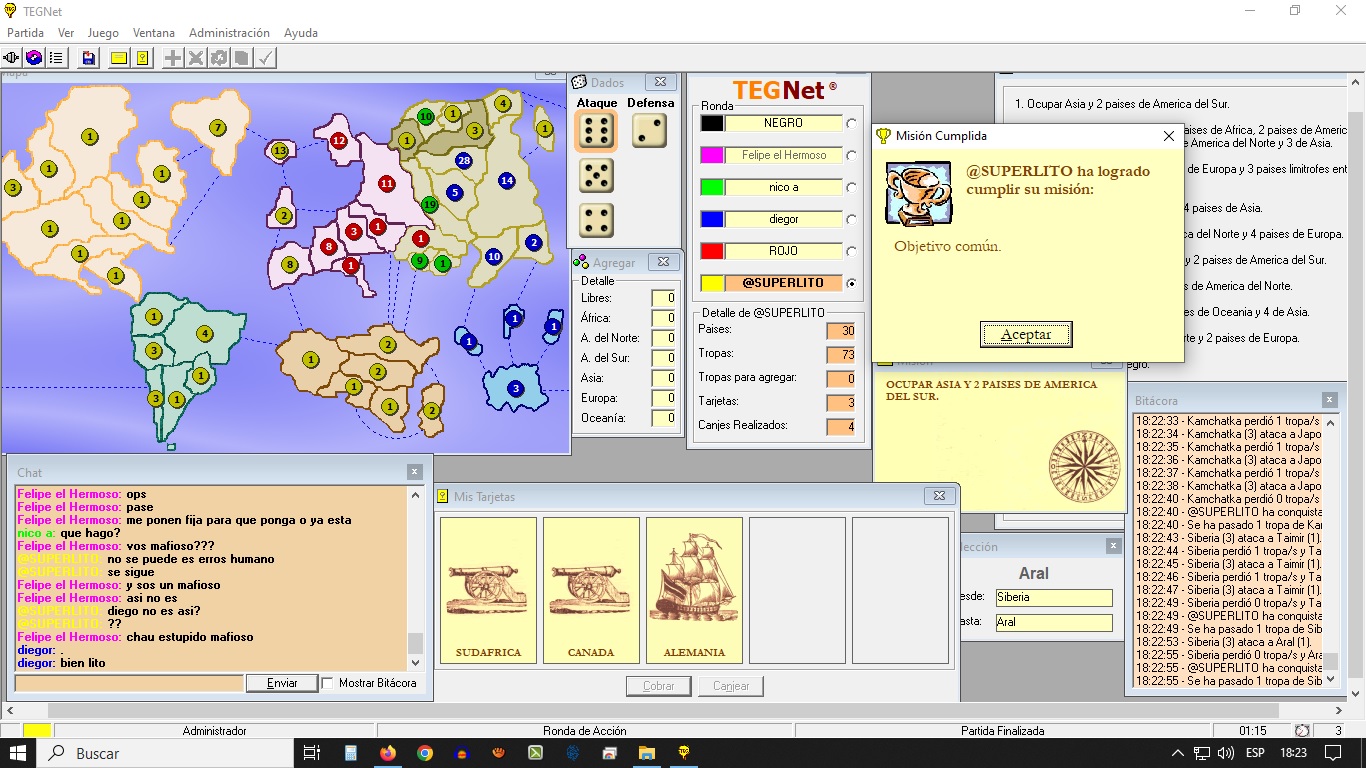Click the floppy disk save icon
Screen dimensions: 1366x768
[89, 58]
